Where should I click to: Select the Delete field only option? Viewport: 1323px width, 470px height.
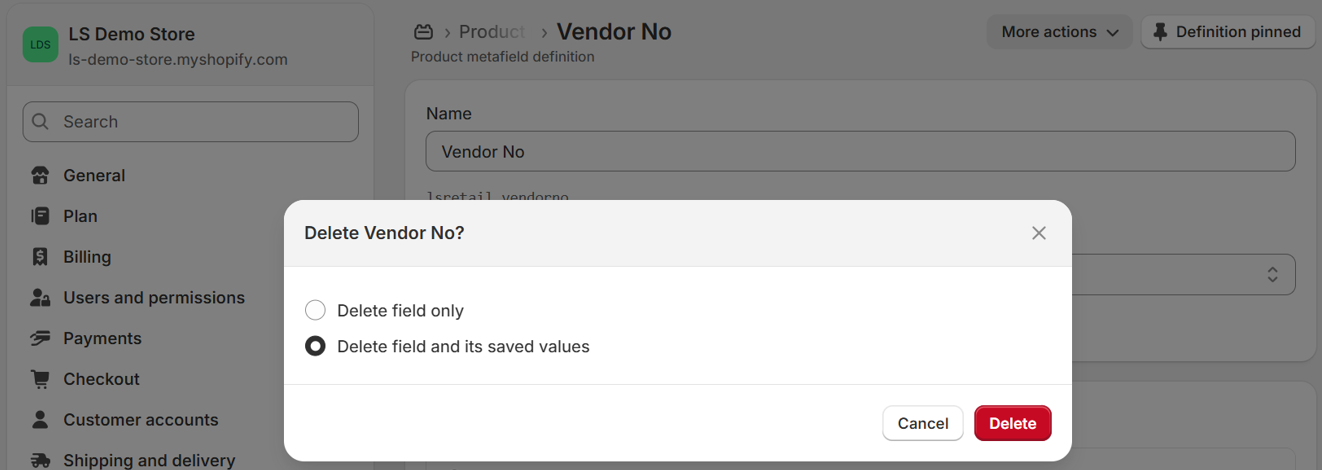315,310
